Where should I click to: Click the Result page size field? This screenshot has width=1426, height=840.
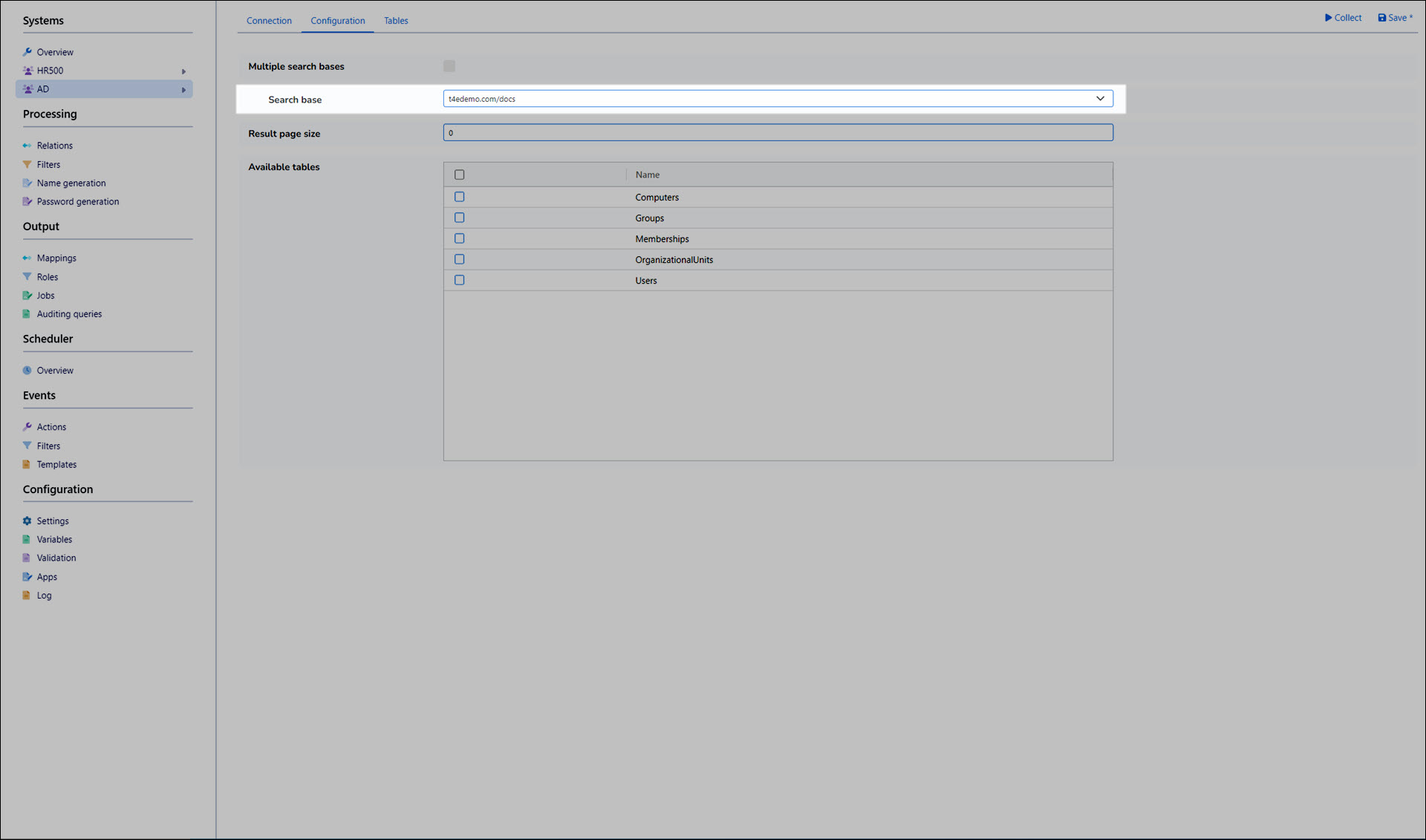coord(778,133)
